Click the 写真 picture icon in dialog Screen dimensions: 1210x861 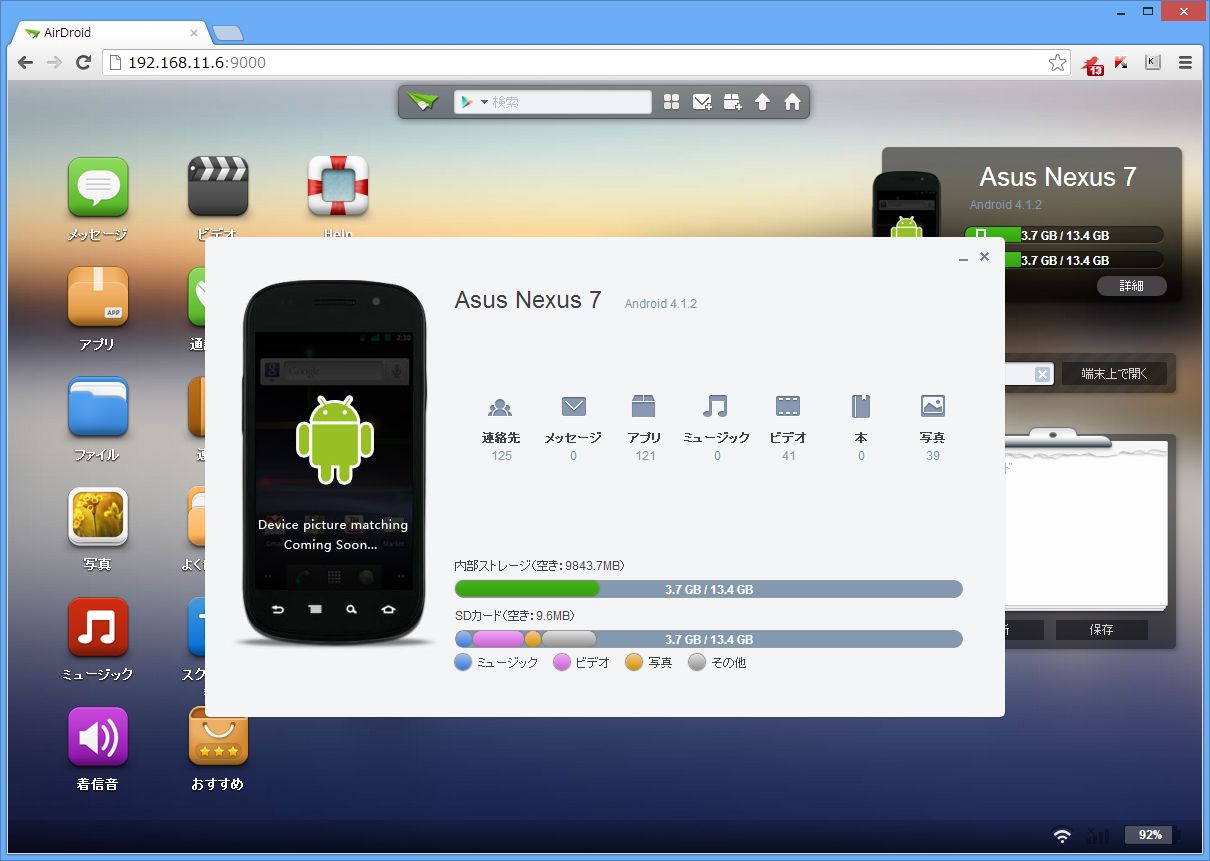pos(933,405)
